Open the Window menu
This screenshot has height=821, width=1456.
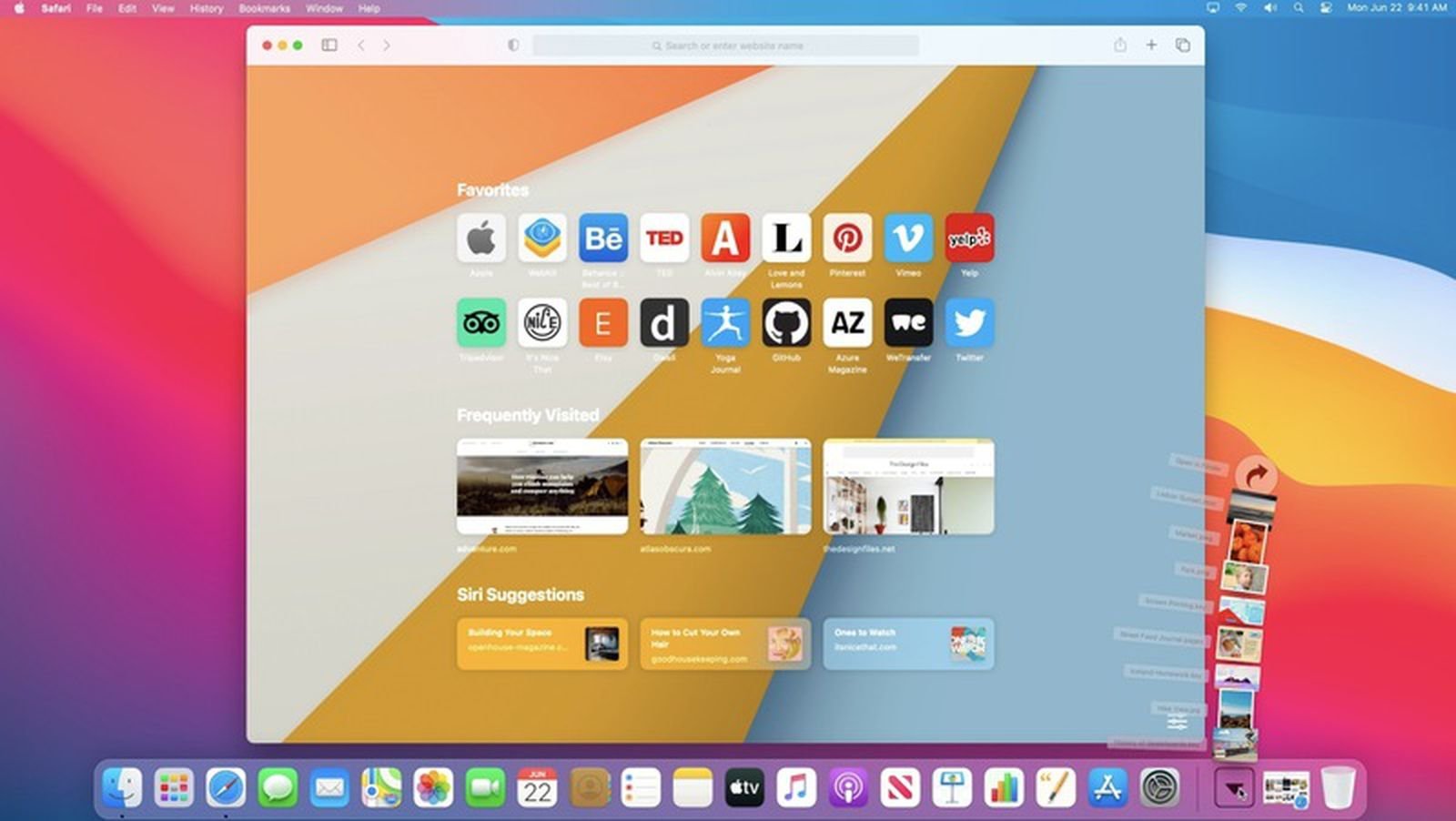pos(324,8)
